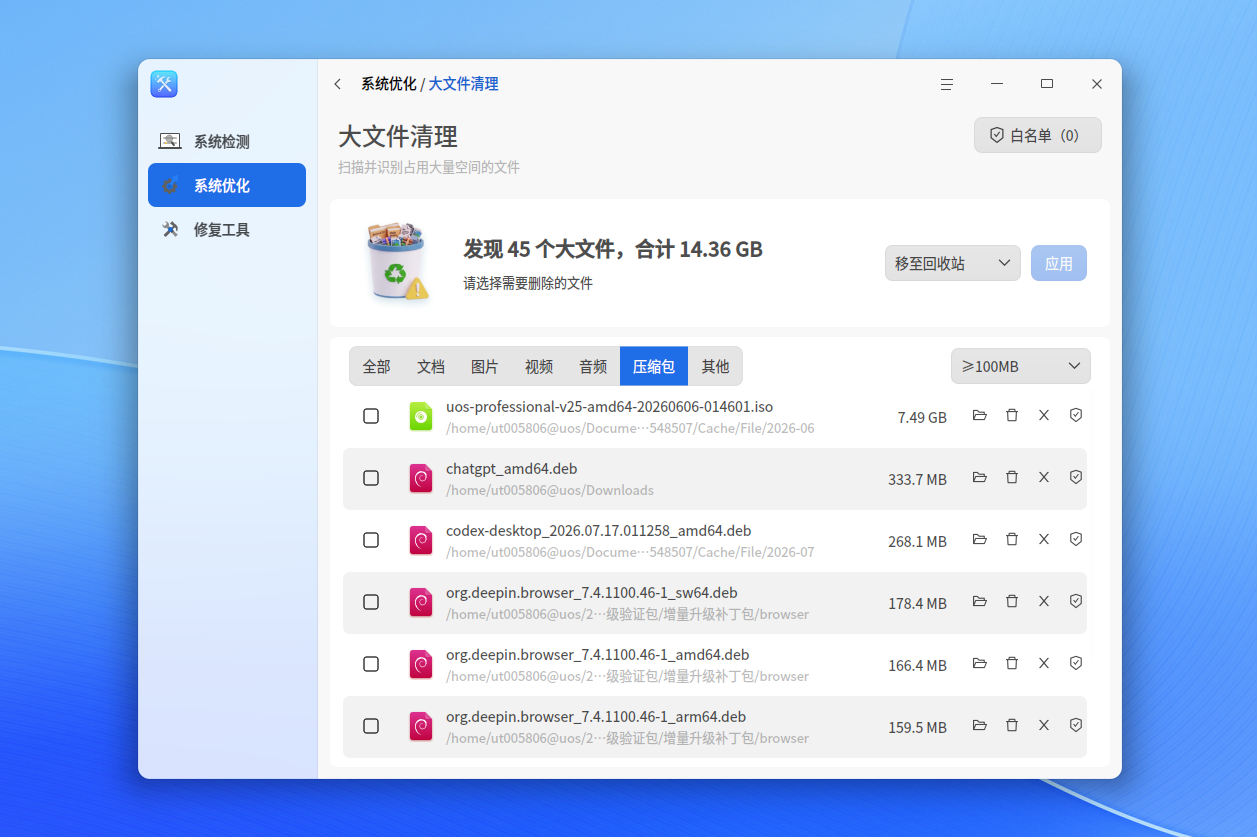Tick checkbox for deepin browser arm64 deb
The width and height of the screenshot is (1257, 837).
click(x=371, y=726)
